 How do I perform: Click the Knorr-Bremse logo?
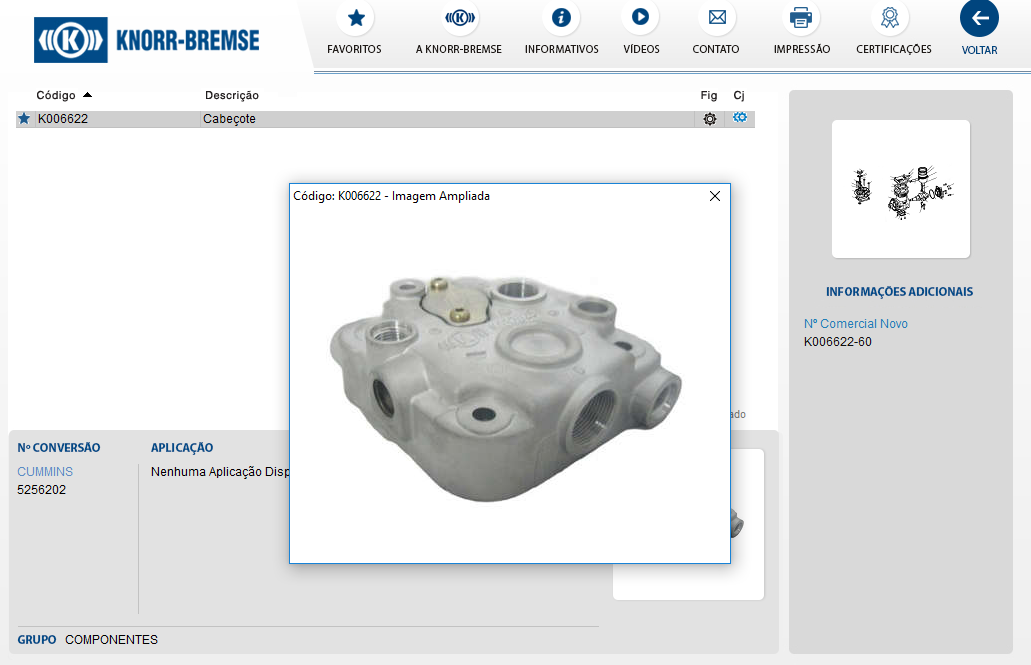click(x=147, y=40)
